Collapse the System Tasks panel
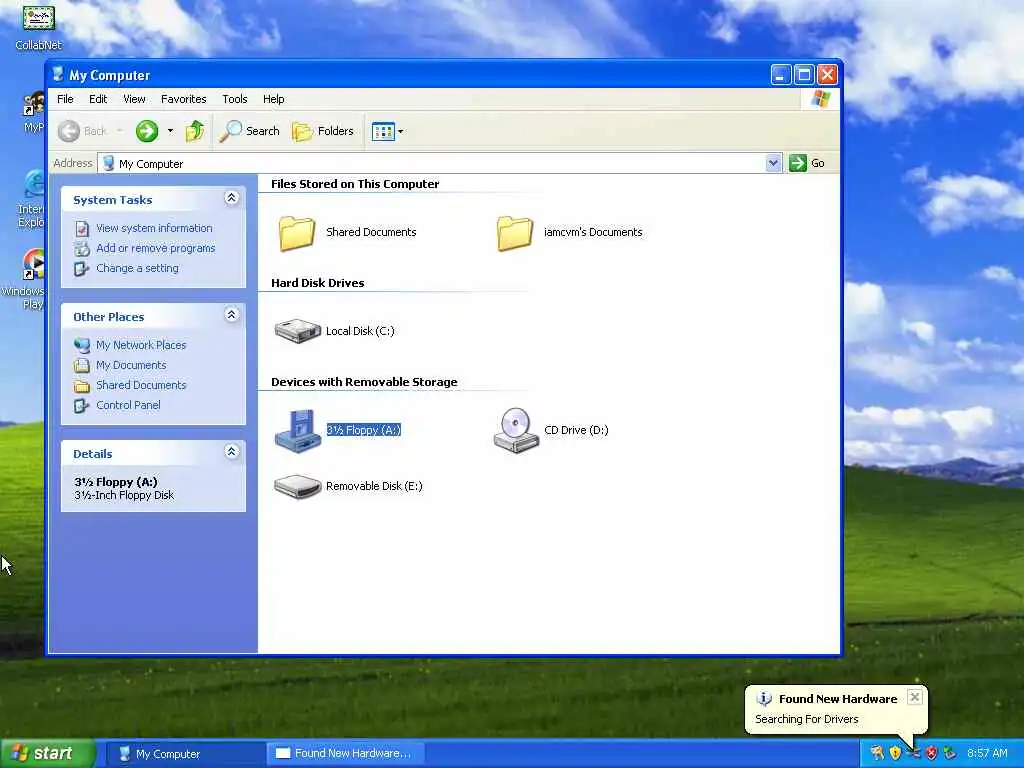This screenshot has width=1024, height=768. coord(231,198)
